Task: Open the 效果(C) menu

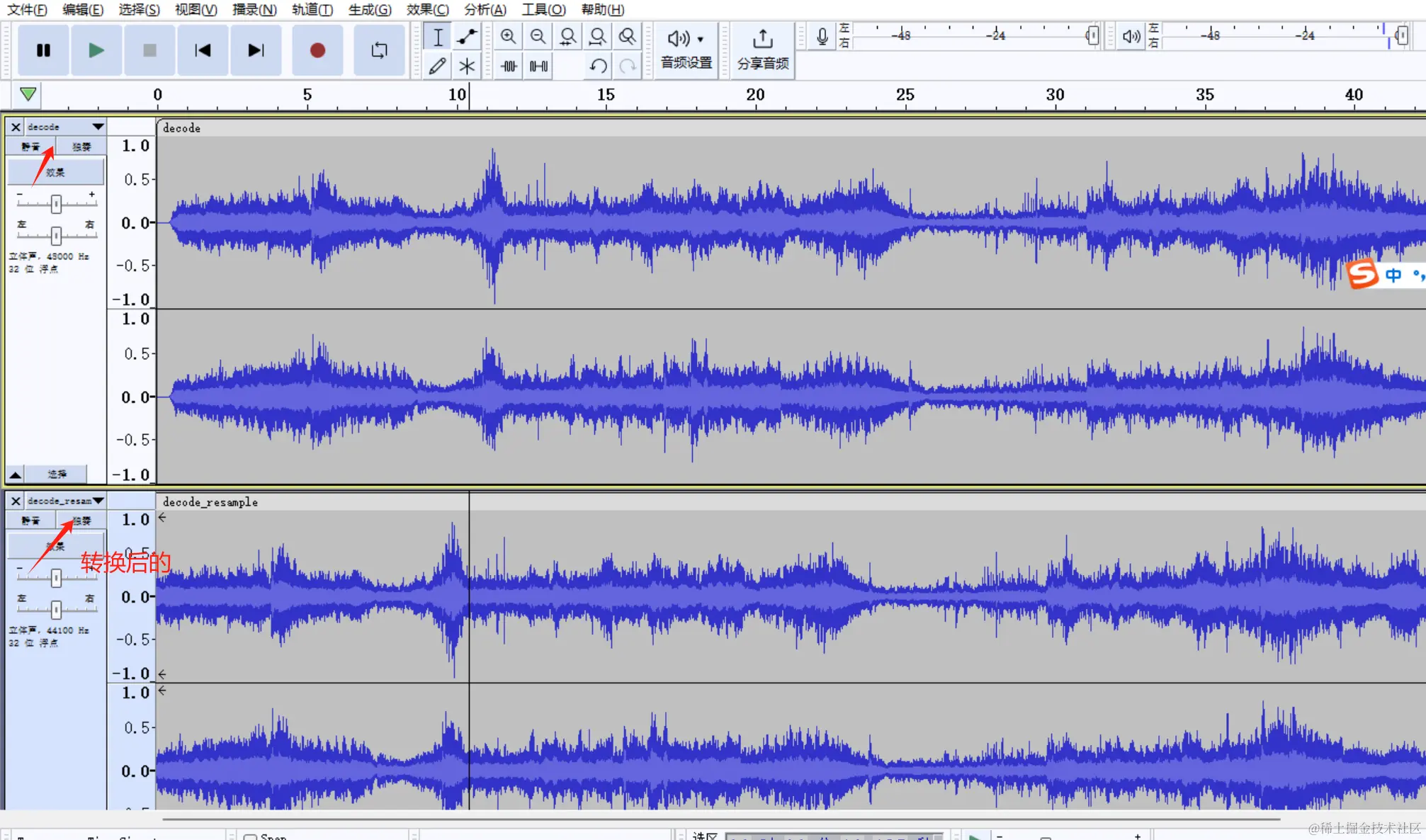Action: point(427,10)
